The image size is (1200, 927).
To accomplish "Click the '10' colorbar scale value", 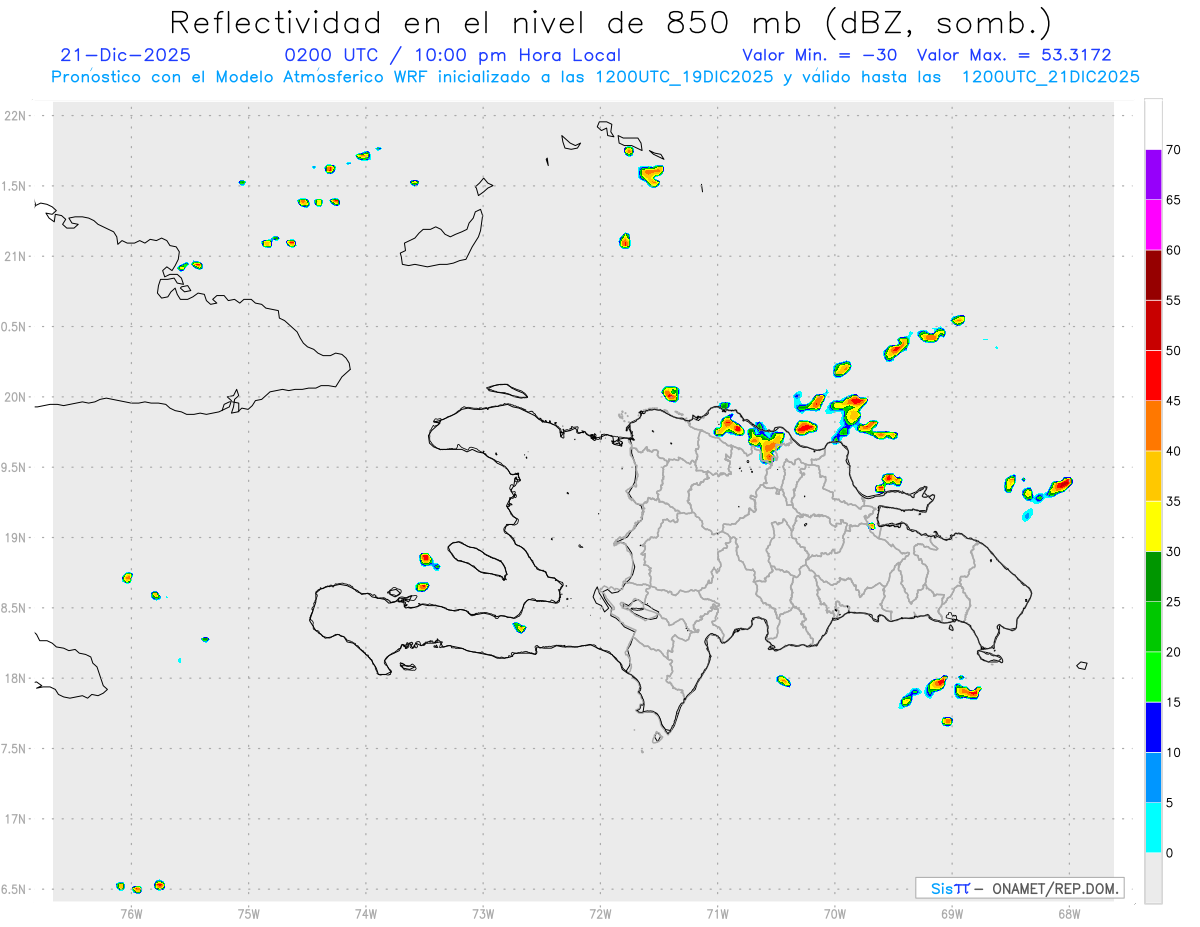I will [x=1173, y=753].
